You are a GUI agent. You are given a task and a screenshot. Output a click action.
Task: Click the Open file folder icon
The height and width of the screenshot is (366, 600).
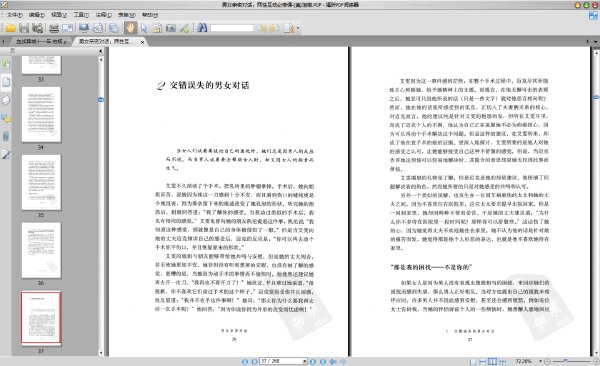[10, 28]
